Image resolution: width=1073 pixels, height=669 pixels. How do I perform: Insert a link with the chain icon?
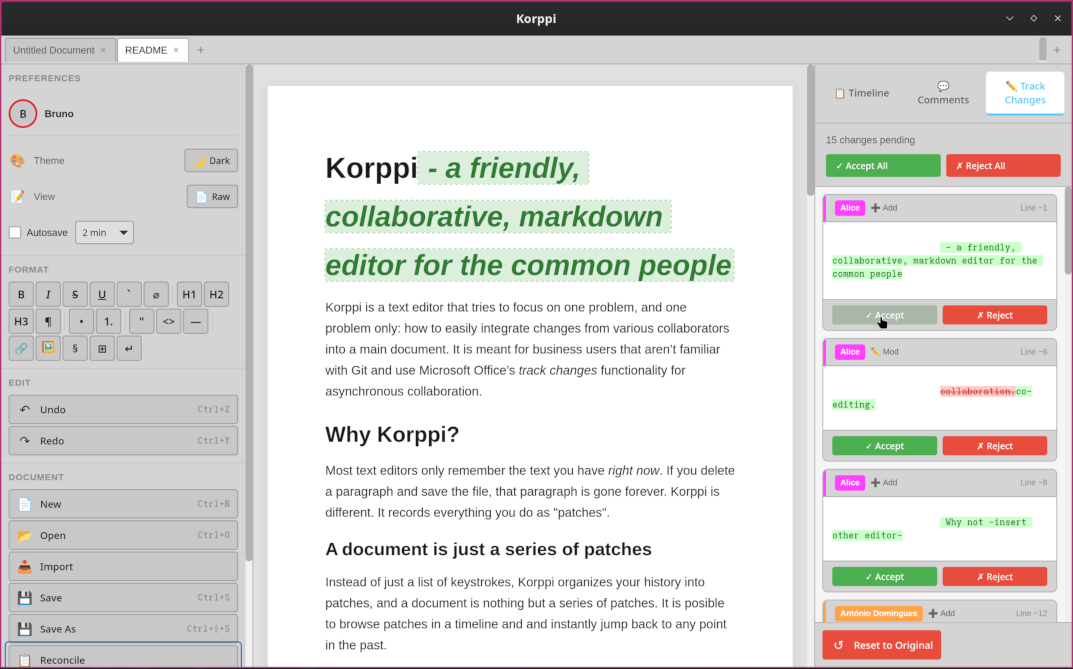pyautogui.click(x=21, y=348)
